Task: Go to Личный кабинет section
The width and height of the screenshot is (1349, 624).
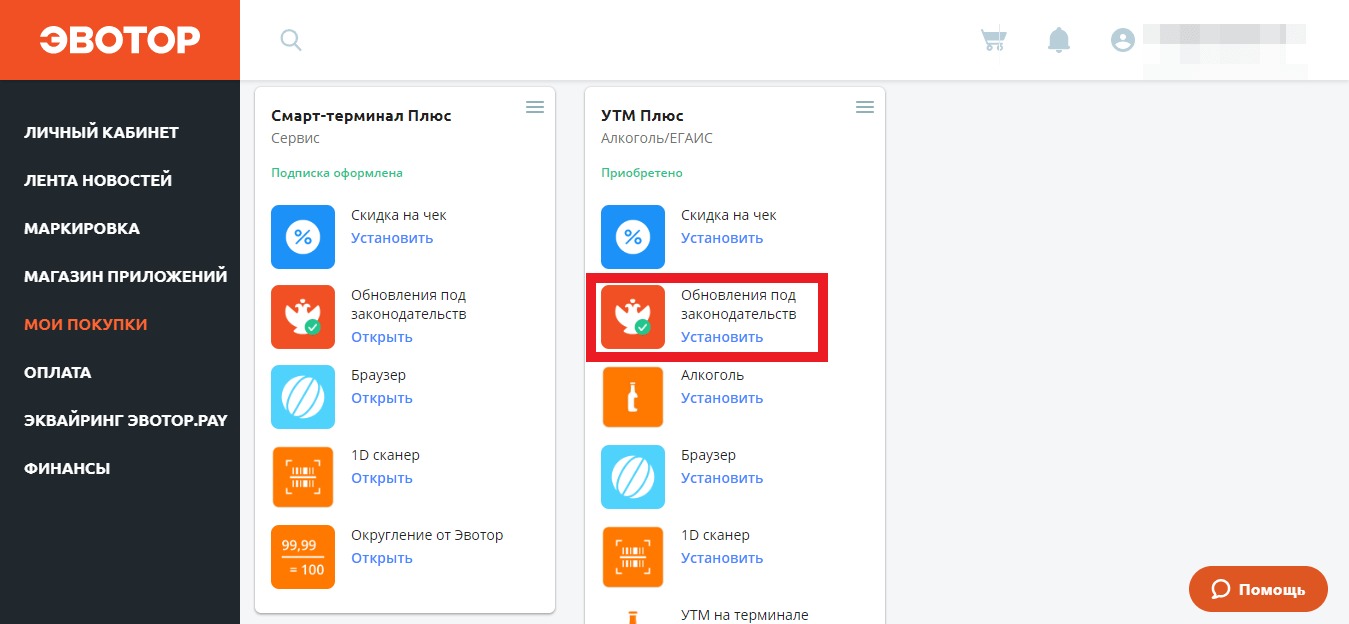Action: (x=101, y=132)
